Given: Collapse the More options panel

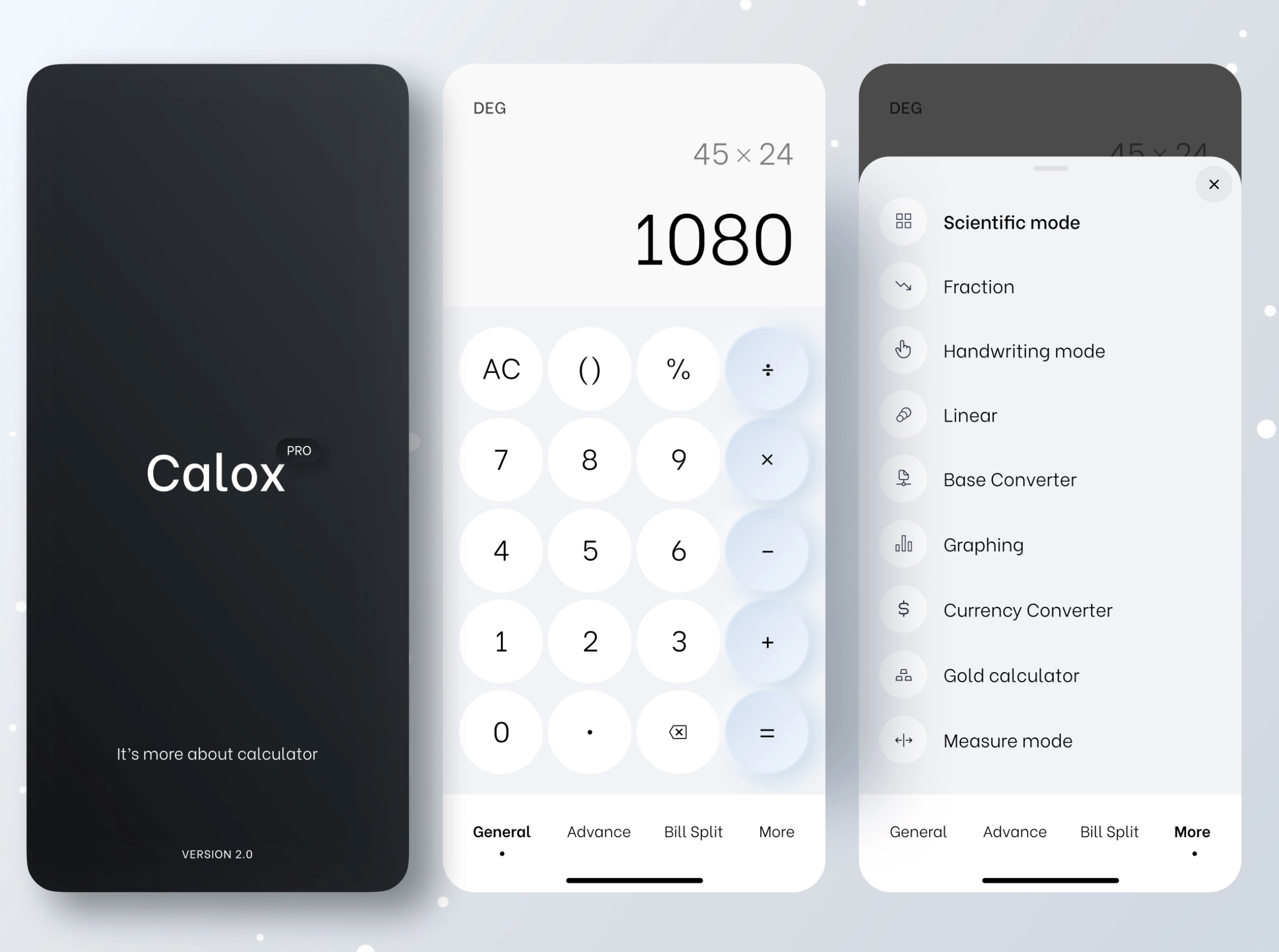Looking at the screenshot, I should point(1214,184).
